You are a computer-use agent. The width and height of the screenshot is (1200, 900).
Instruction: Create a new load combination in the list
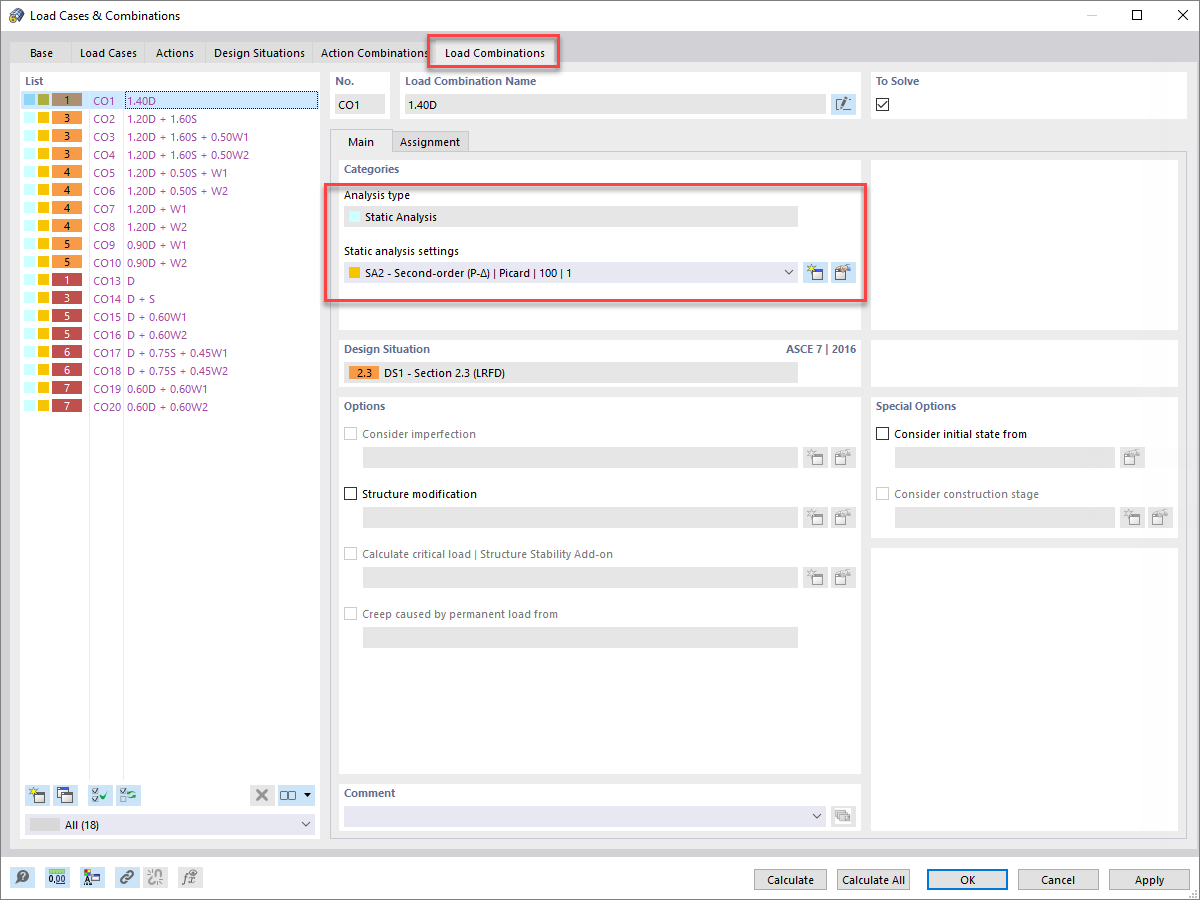pyautogui.click(x=37, y=794)
